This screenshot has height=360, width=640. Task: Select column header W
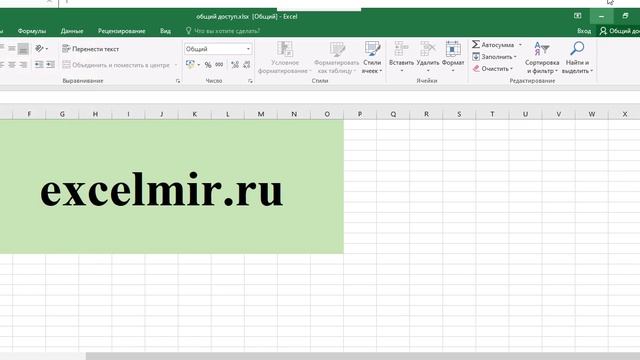click(x=592, y=114)
